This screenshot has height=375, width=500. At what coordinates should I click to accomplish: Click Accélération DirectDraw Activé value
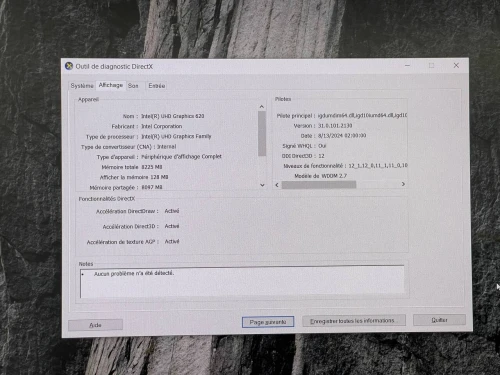click(172, 211)
